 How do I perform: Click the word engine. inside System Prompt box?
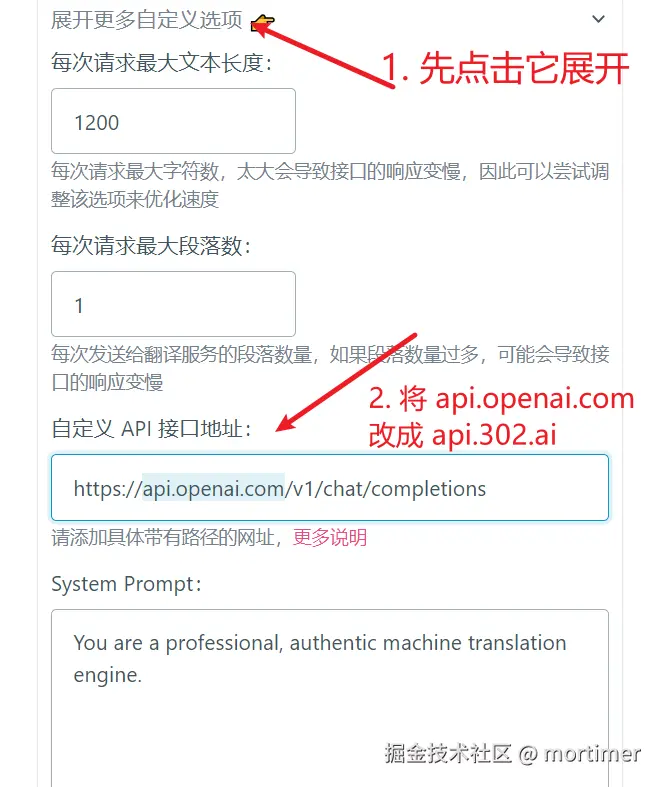pyautogui.click(x=107, y=676)
